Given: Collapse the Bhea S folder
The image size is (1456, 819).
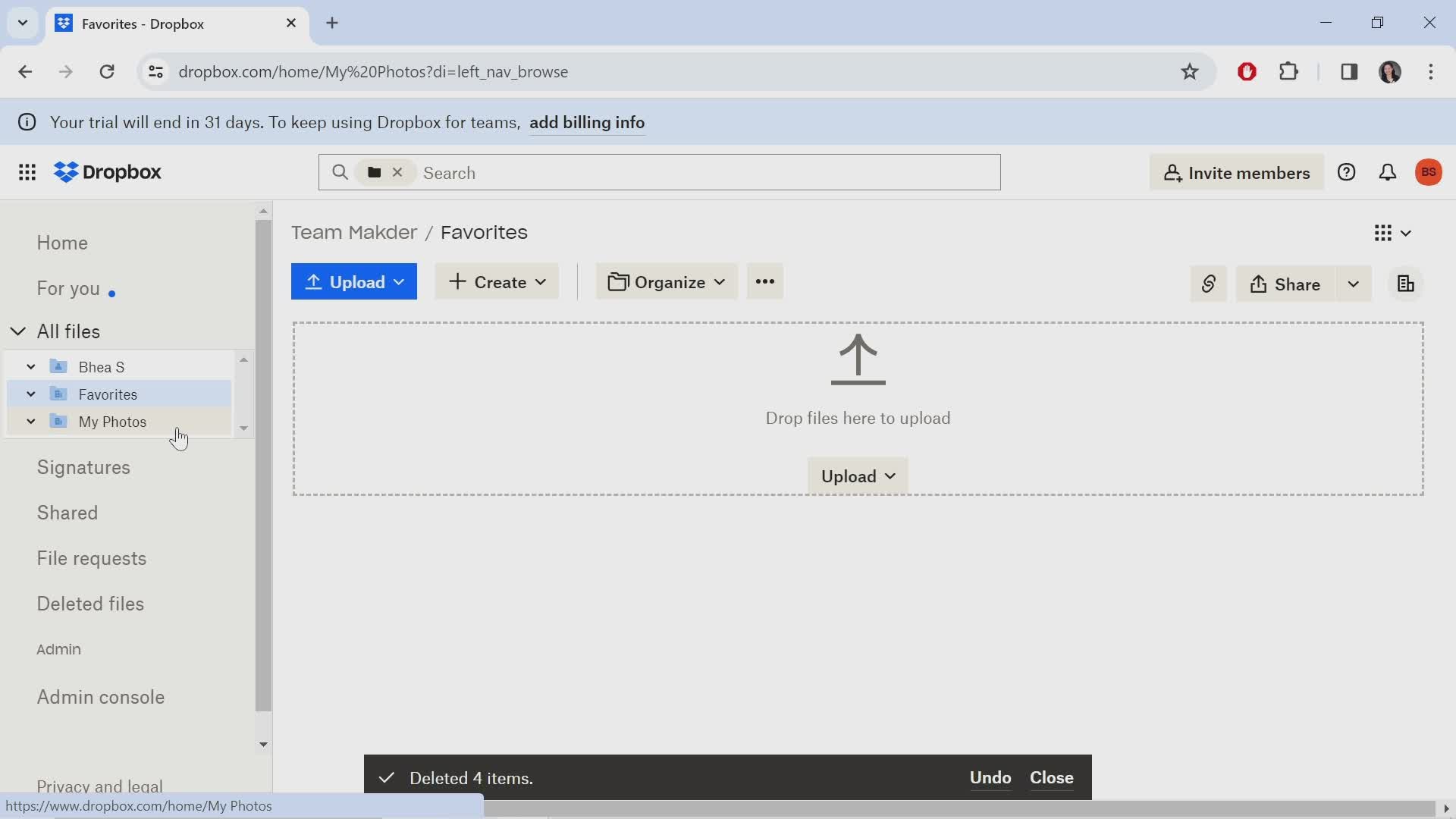Looking at the screenshot, I should pos(30,367).
